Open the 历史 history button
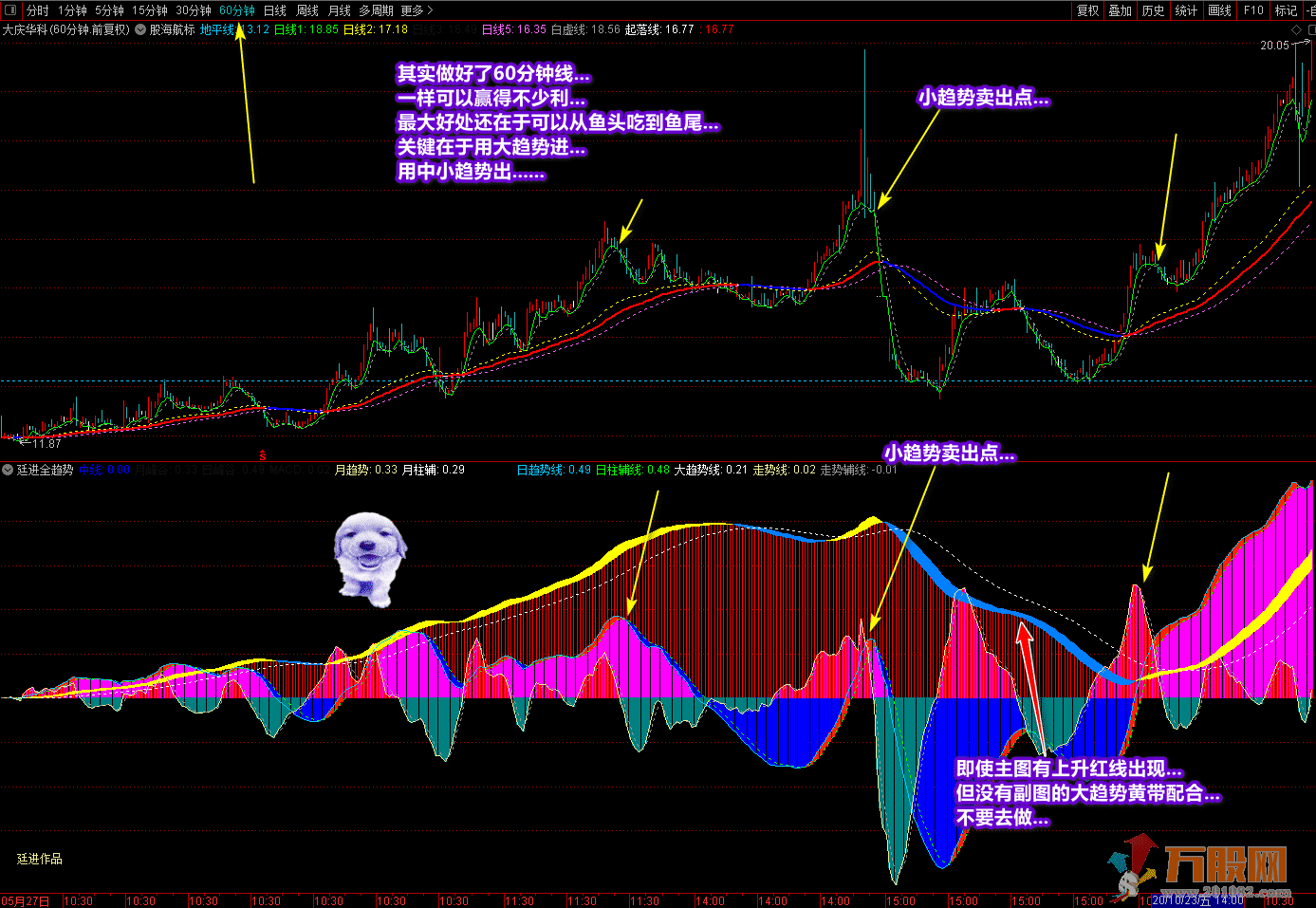 coord(1154,10)
